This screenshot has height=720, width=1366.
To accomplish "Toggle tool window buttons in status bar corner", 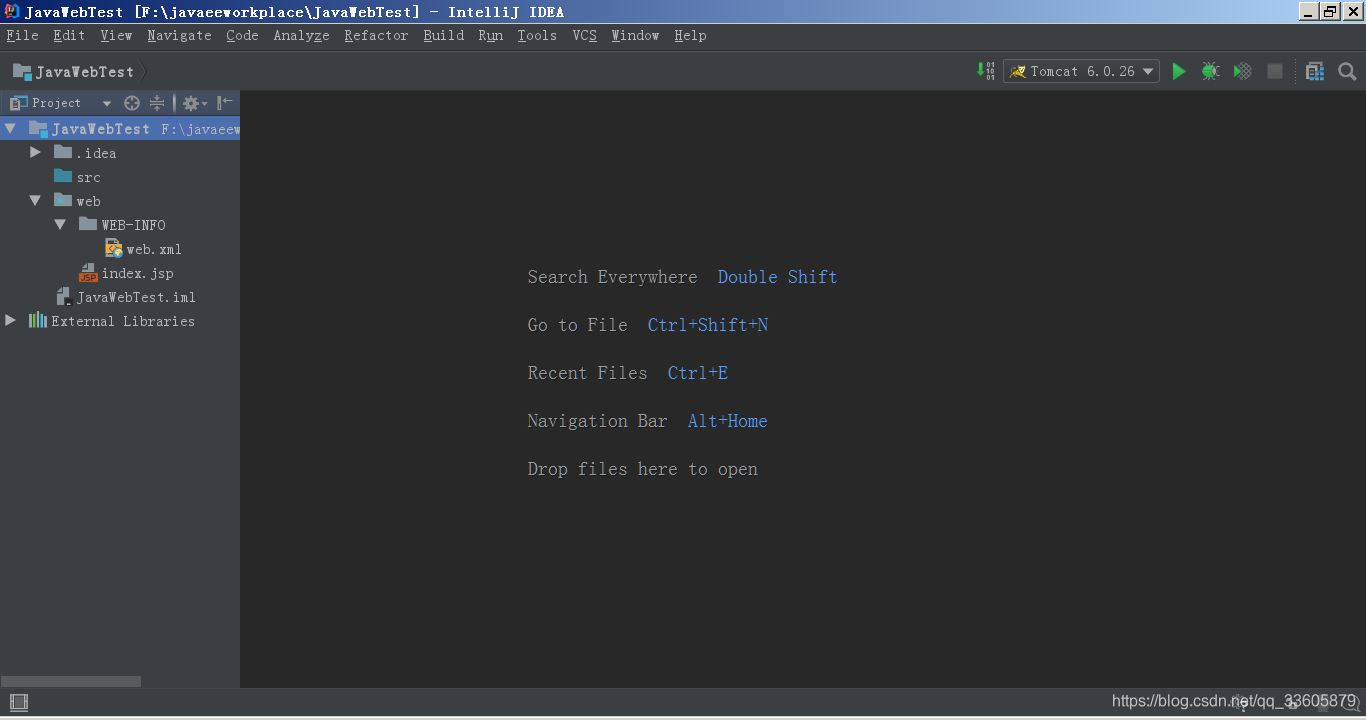I will click(18, 702).
